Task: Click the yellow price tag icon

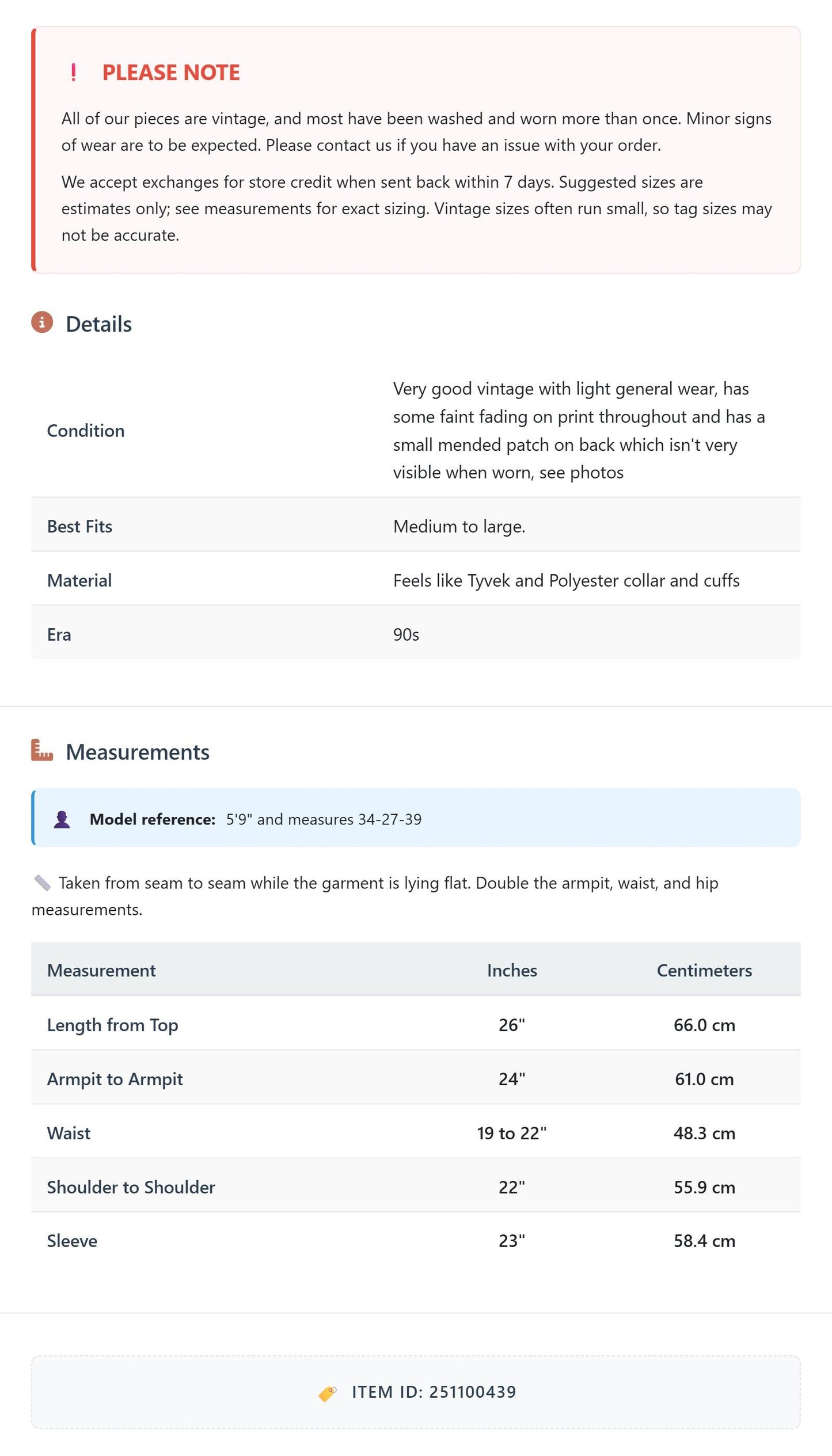Action: 328,1393
